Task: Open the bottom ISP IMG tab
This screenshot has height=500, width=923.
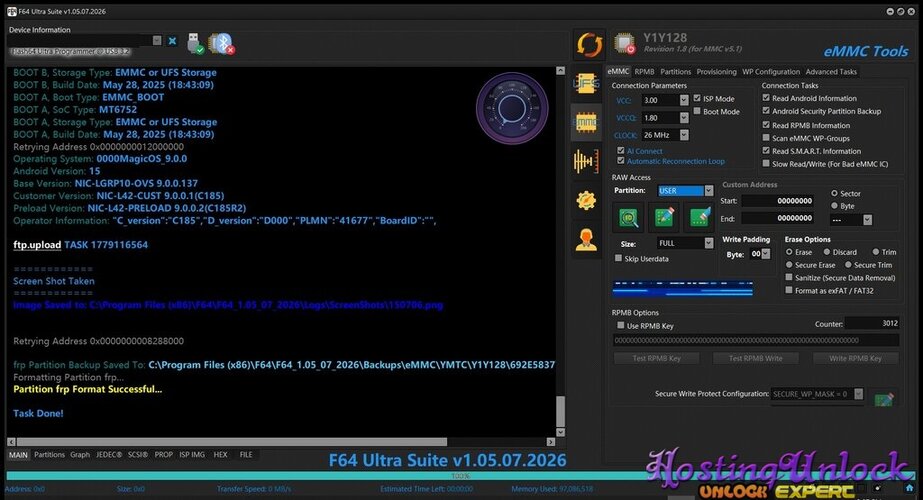Action: 192,455
